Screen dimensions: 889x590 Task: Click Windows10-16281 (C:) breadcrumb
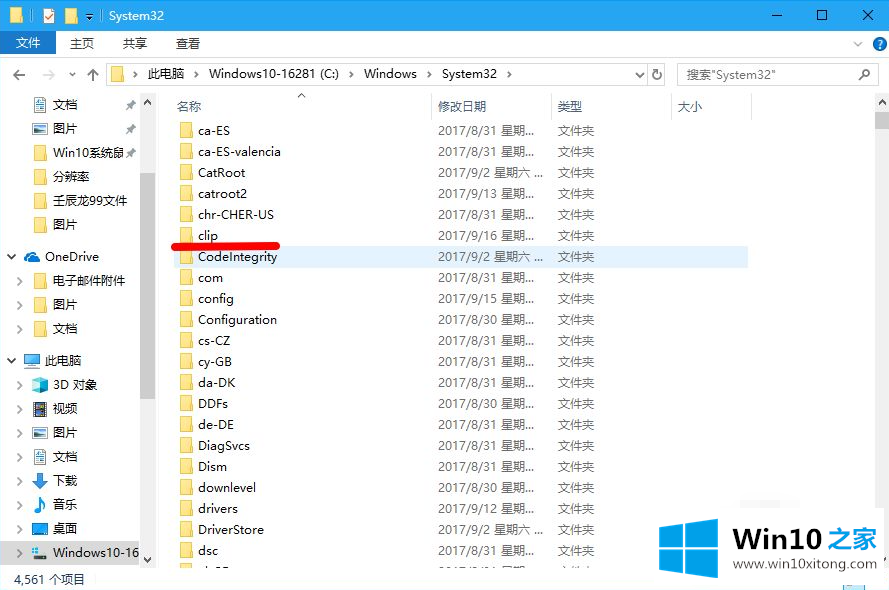point(274,74)
